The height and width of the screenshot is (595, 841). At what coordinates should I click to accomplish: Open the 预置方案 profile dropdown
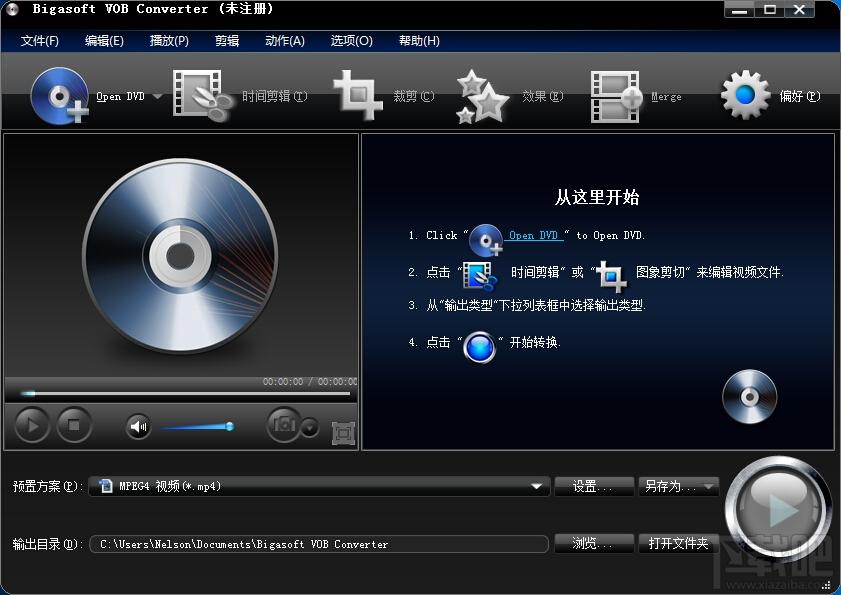pyautogui.click(x=319, y=486)
